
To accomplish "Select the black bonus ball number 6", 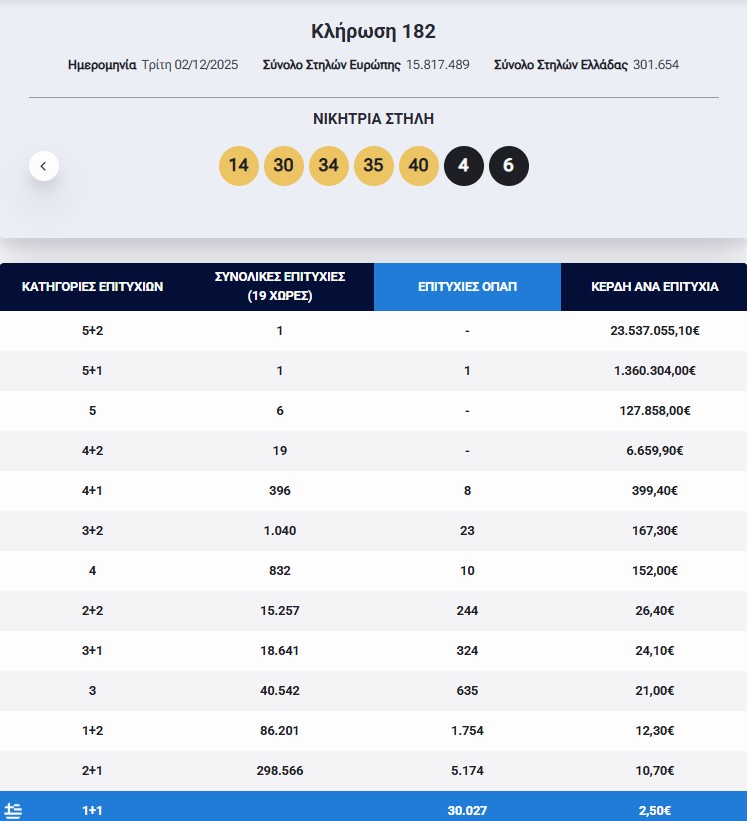I will [x=508, y=166].
